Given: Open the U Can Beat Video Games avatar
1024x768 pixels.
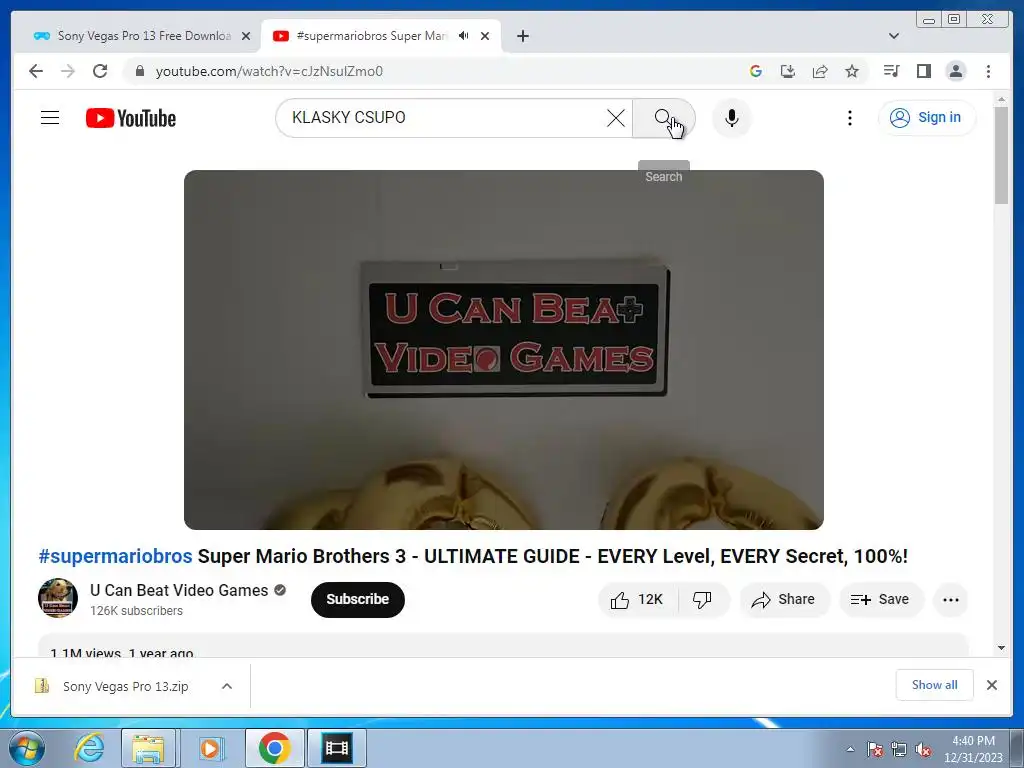Looking at the screenshot, I should [x=58, y=598].
